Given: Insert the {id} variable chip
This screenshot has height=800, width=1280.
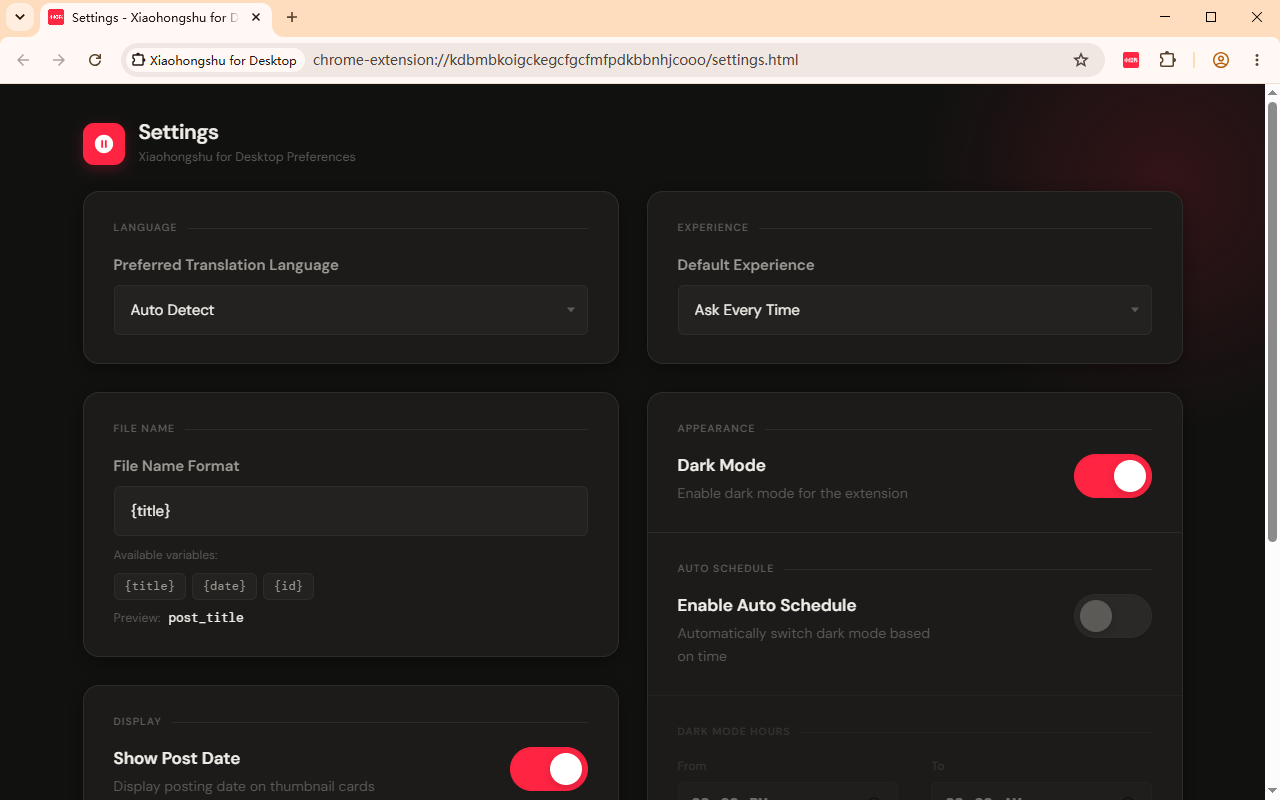Looking at the screenshot, I should 289,586.
